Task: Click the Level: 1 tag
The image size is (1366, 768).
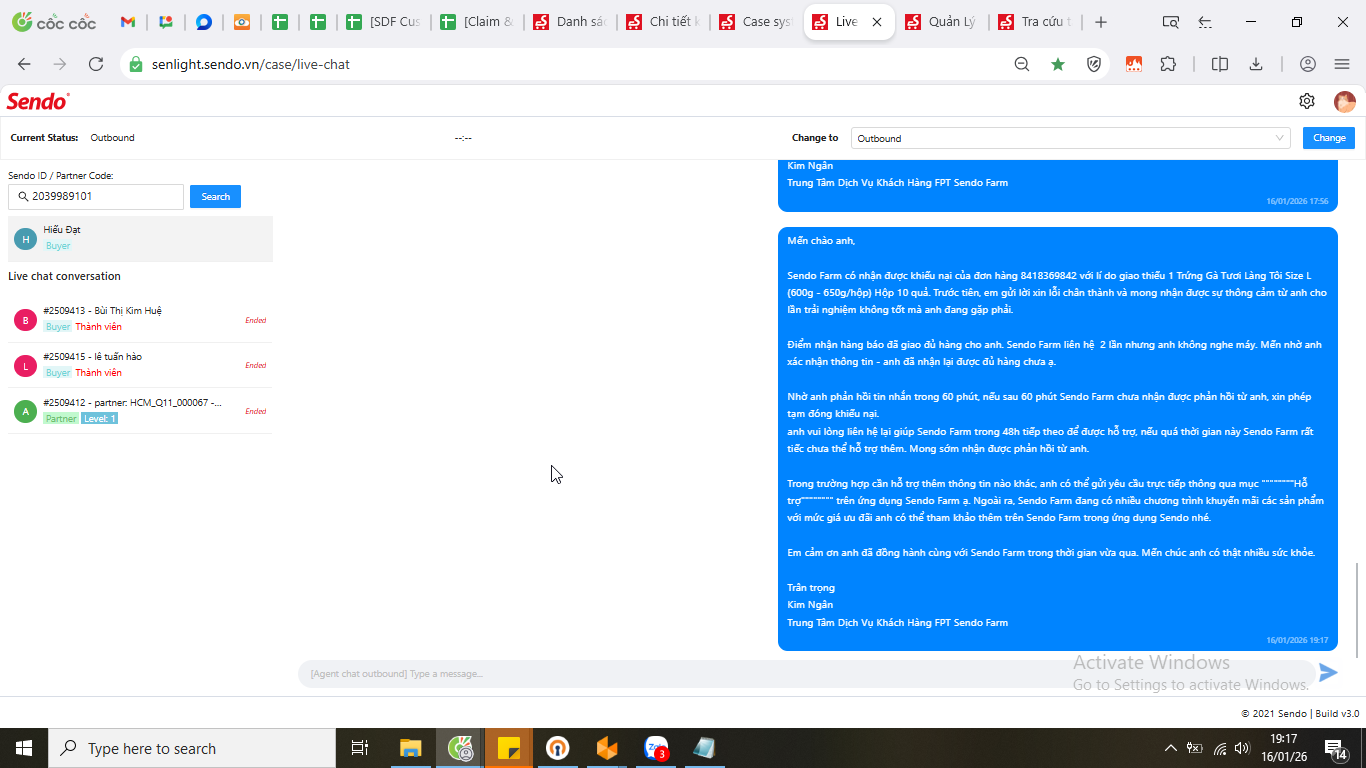Action: [99, 419]
